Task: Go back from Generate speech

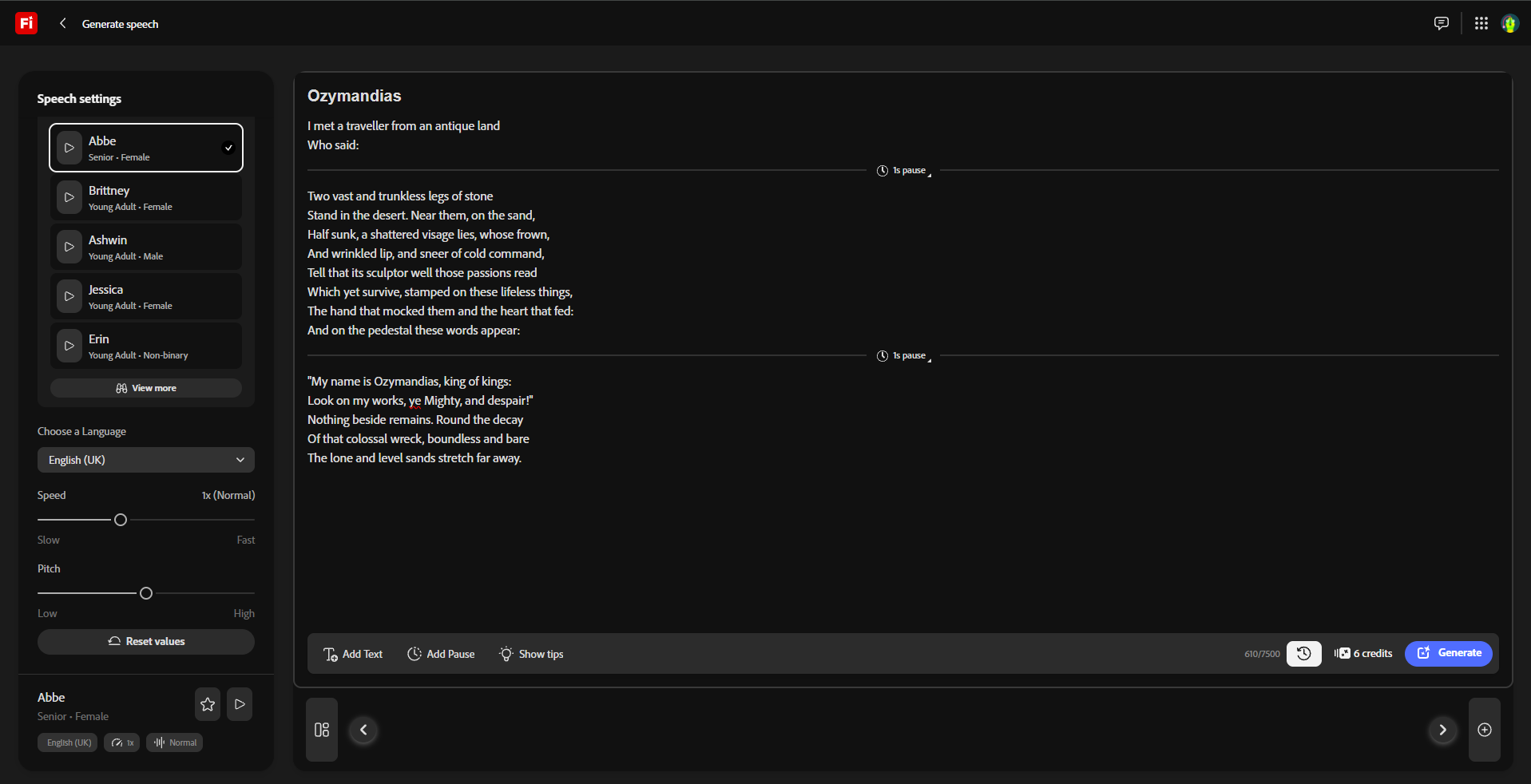Action: (62, 23)
